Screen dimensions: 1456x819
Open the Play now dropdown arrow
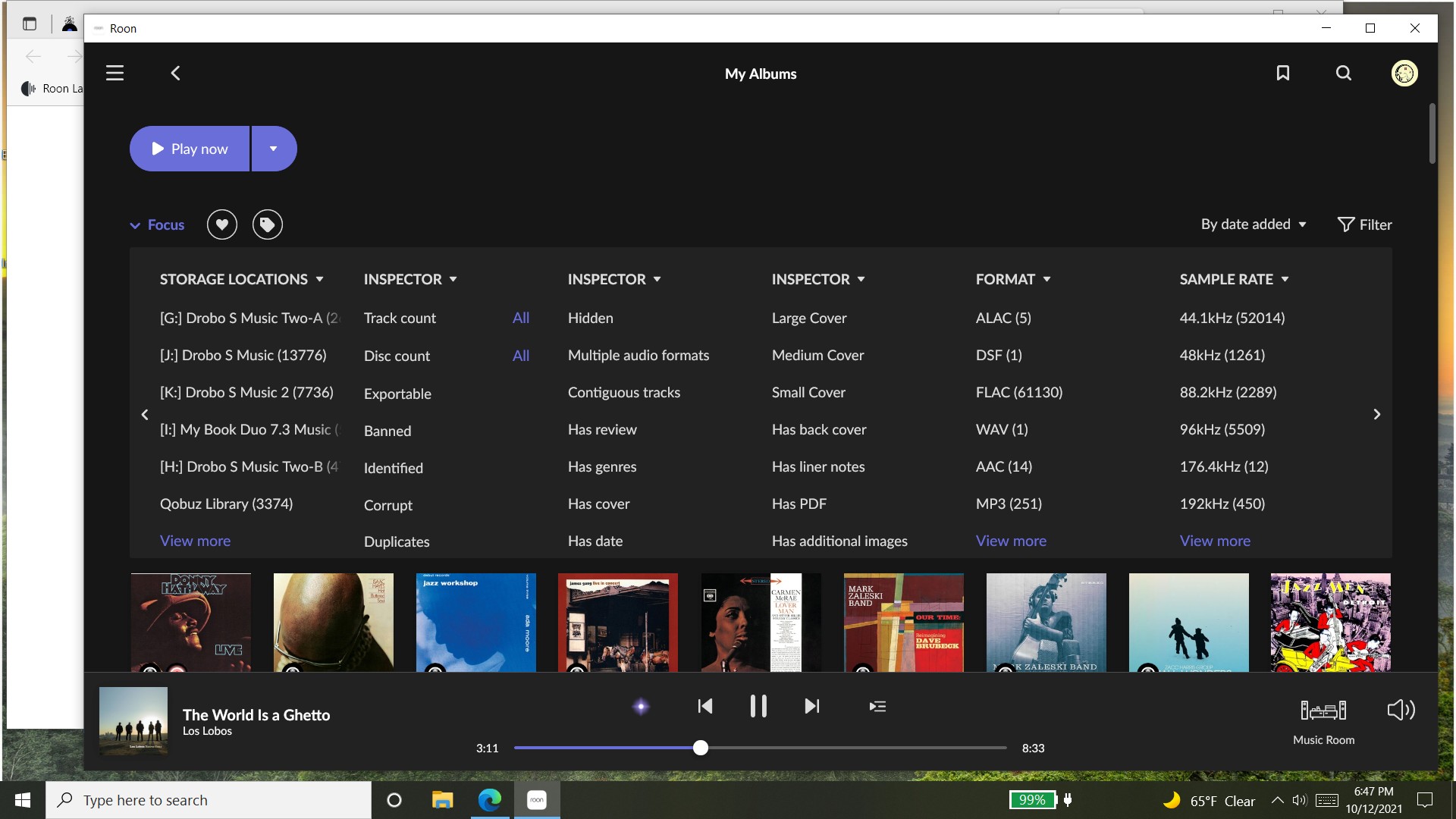coord(274,149)
